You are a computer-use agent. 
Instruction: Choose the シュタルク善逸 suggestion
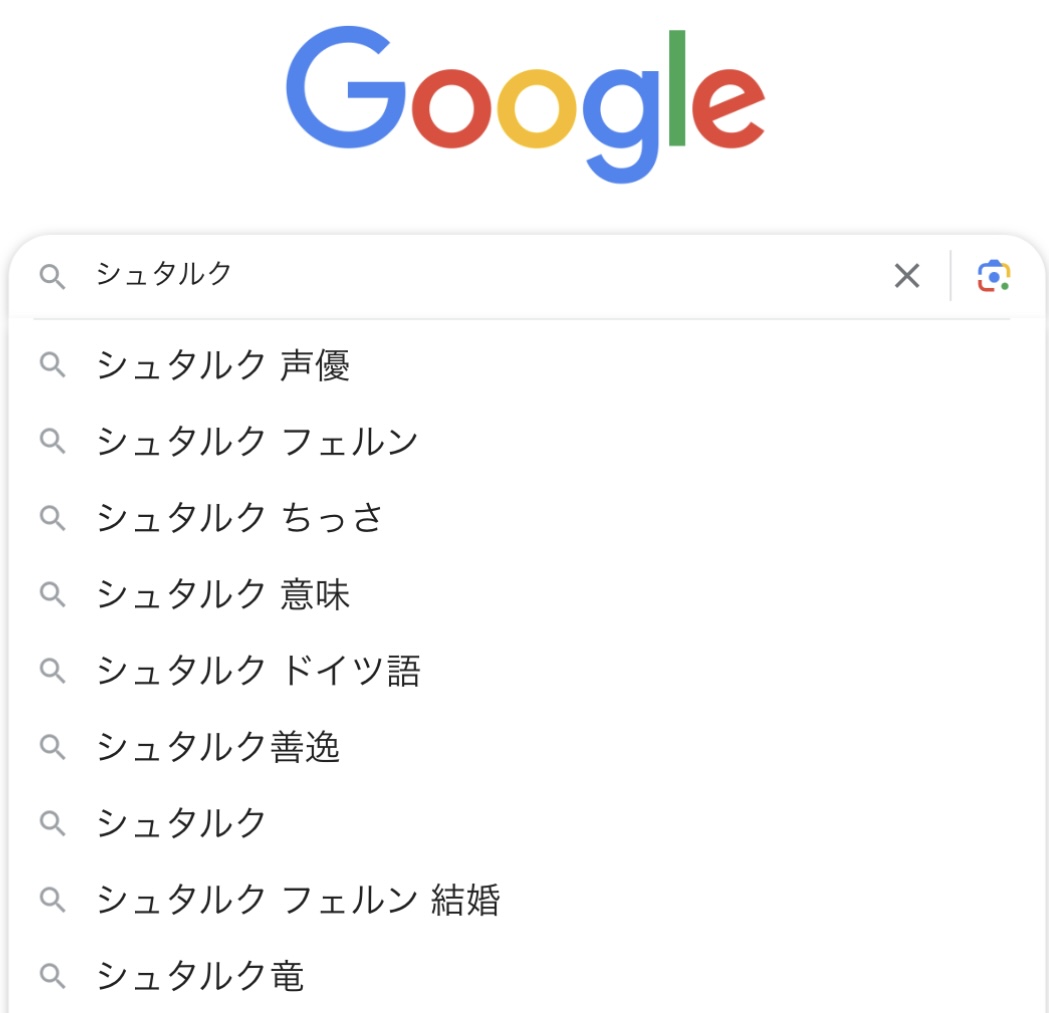click(218, 747)
